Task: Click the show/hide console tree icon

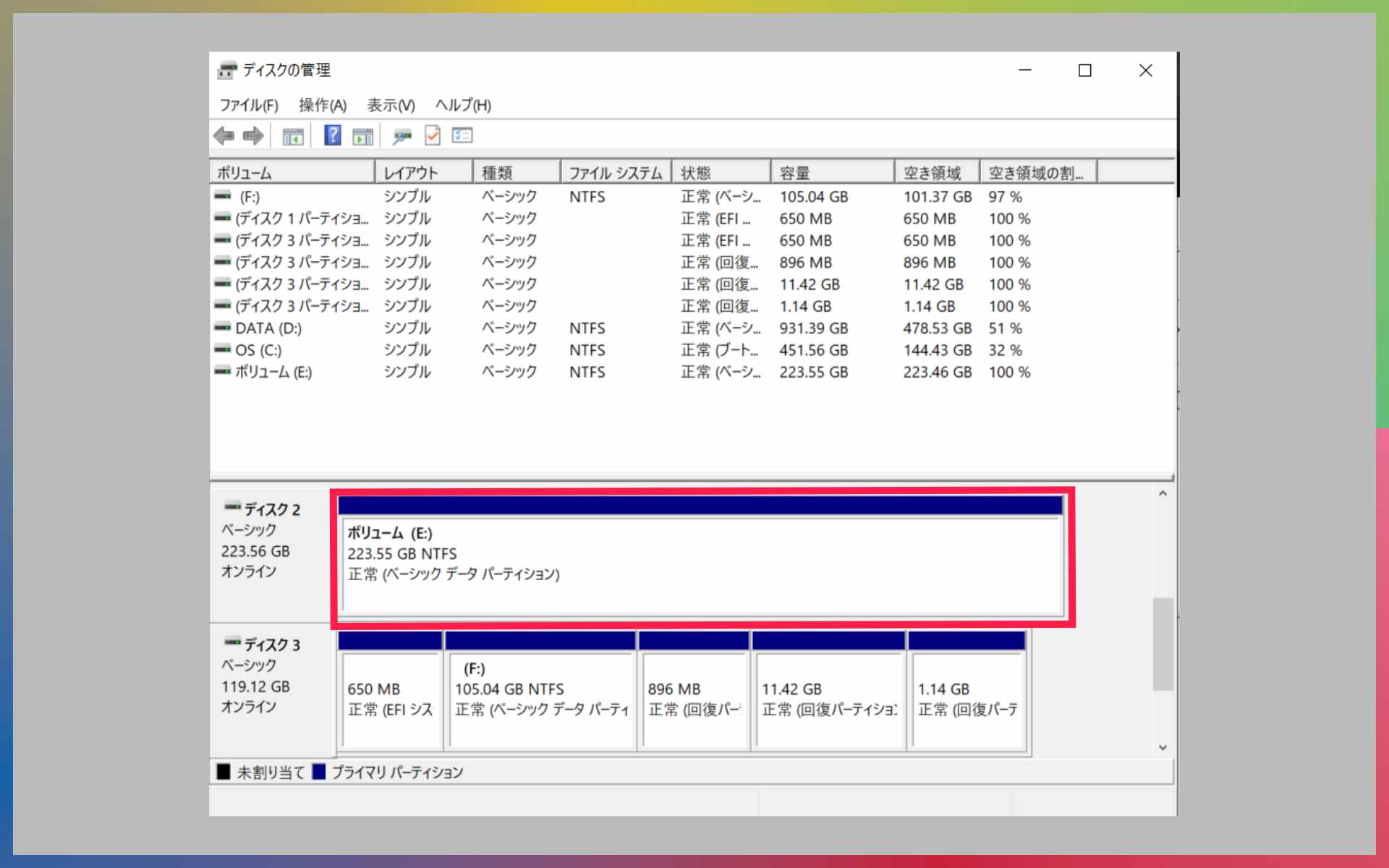Action: click(293, 135)
